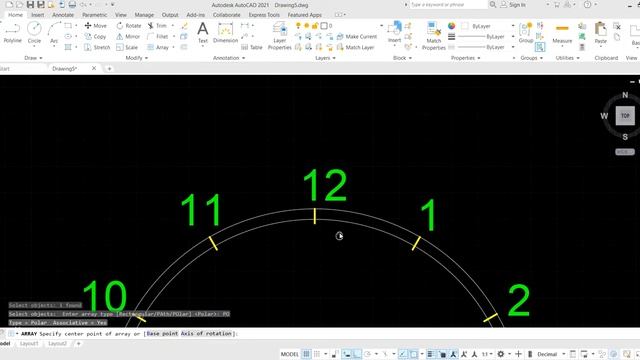
Task: Click Match Layer button
Action: pyautogui.click(x=356, y=47)
